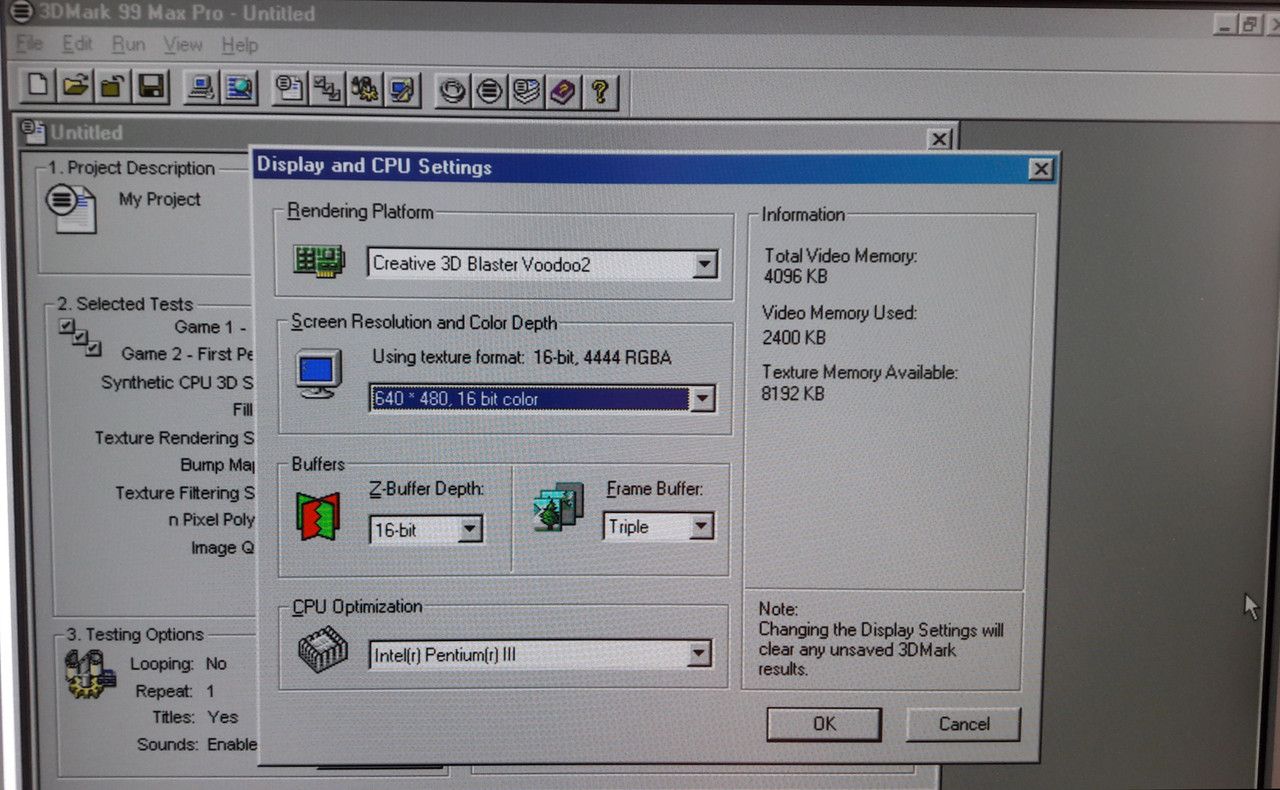Click the red-green Z-Buffer Depth icon
The width and height of the screenshot is (1280, 790).
coord(318,516)
